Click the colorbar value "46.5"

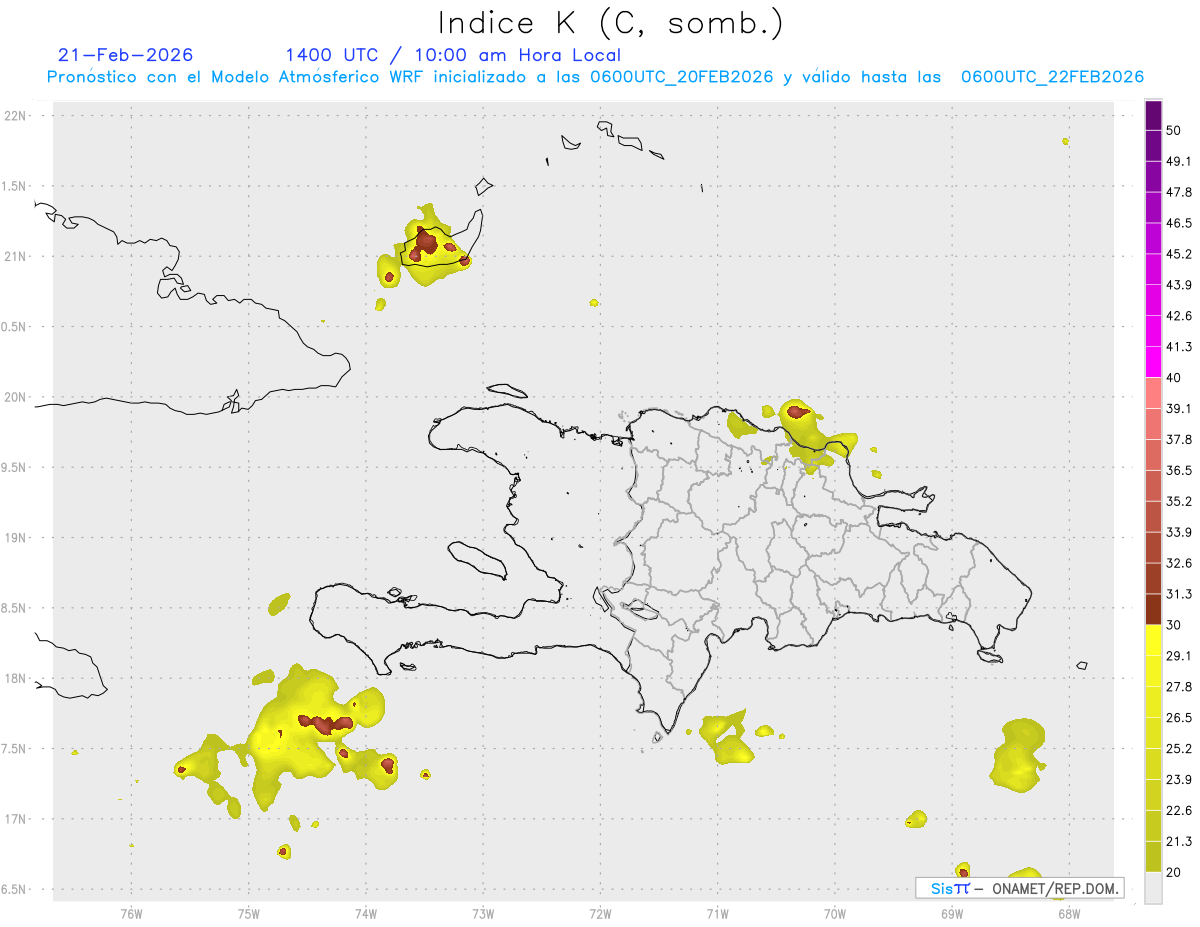1179,223
